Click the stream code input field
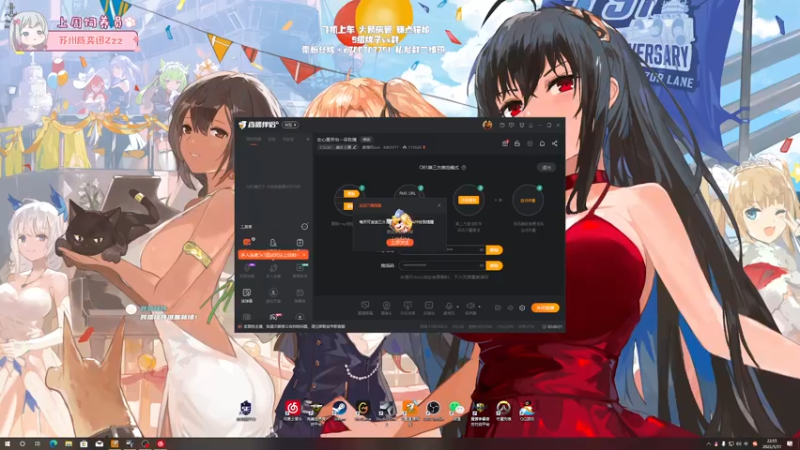The height and width of the screenshot is (450, 800). [x=442, y=266]
